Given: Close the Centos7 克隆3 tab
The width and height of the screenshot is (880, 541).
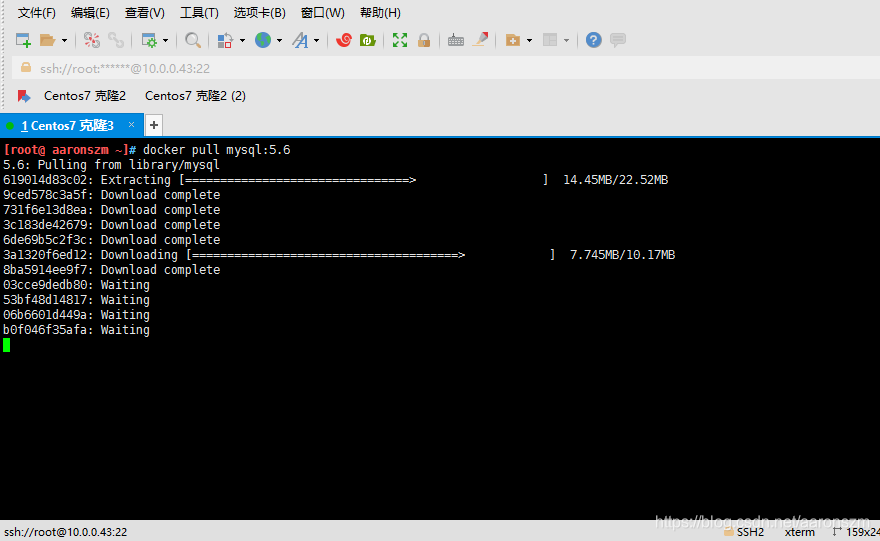Looking at the screenshot, I should click(x=131, y=125).
